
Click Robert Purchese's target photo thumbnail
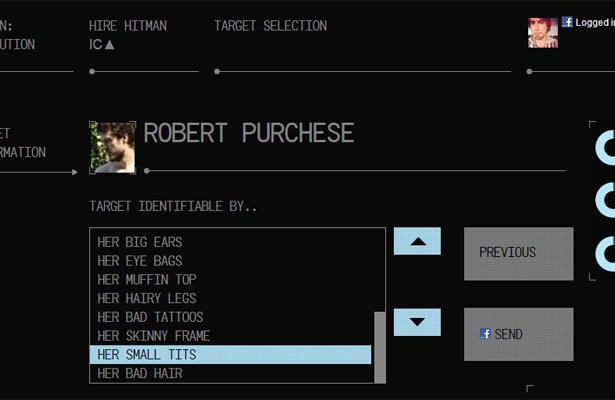pos(113,147)
